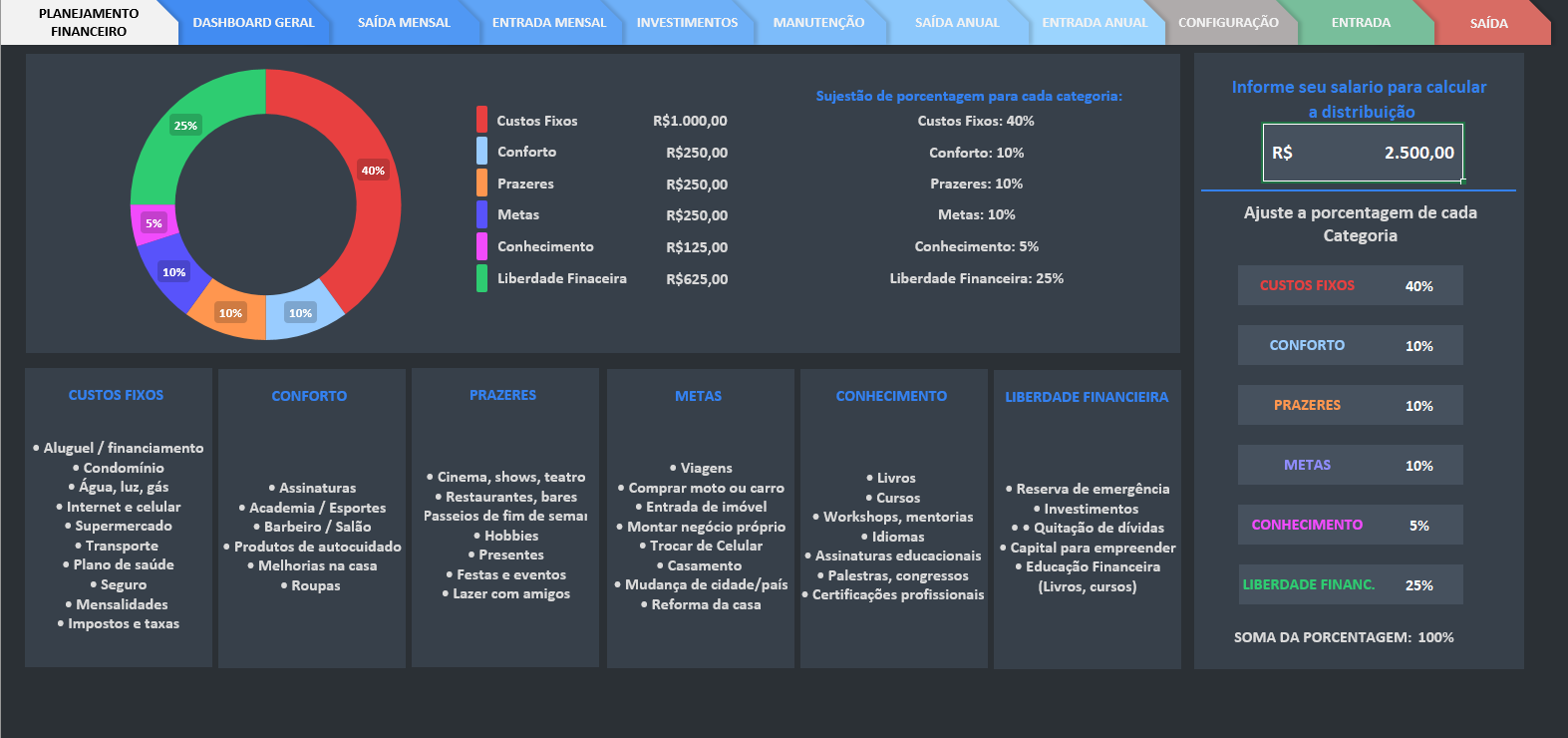Open the Investimentos tab

pyautogui.click(x=688, y=22)
